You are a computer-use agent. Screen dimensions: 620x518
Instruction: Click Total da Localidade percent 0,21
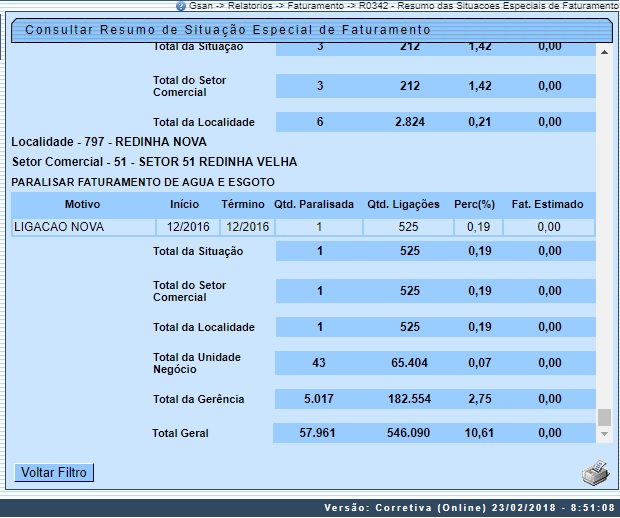480,122
